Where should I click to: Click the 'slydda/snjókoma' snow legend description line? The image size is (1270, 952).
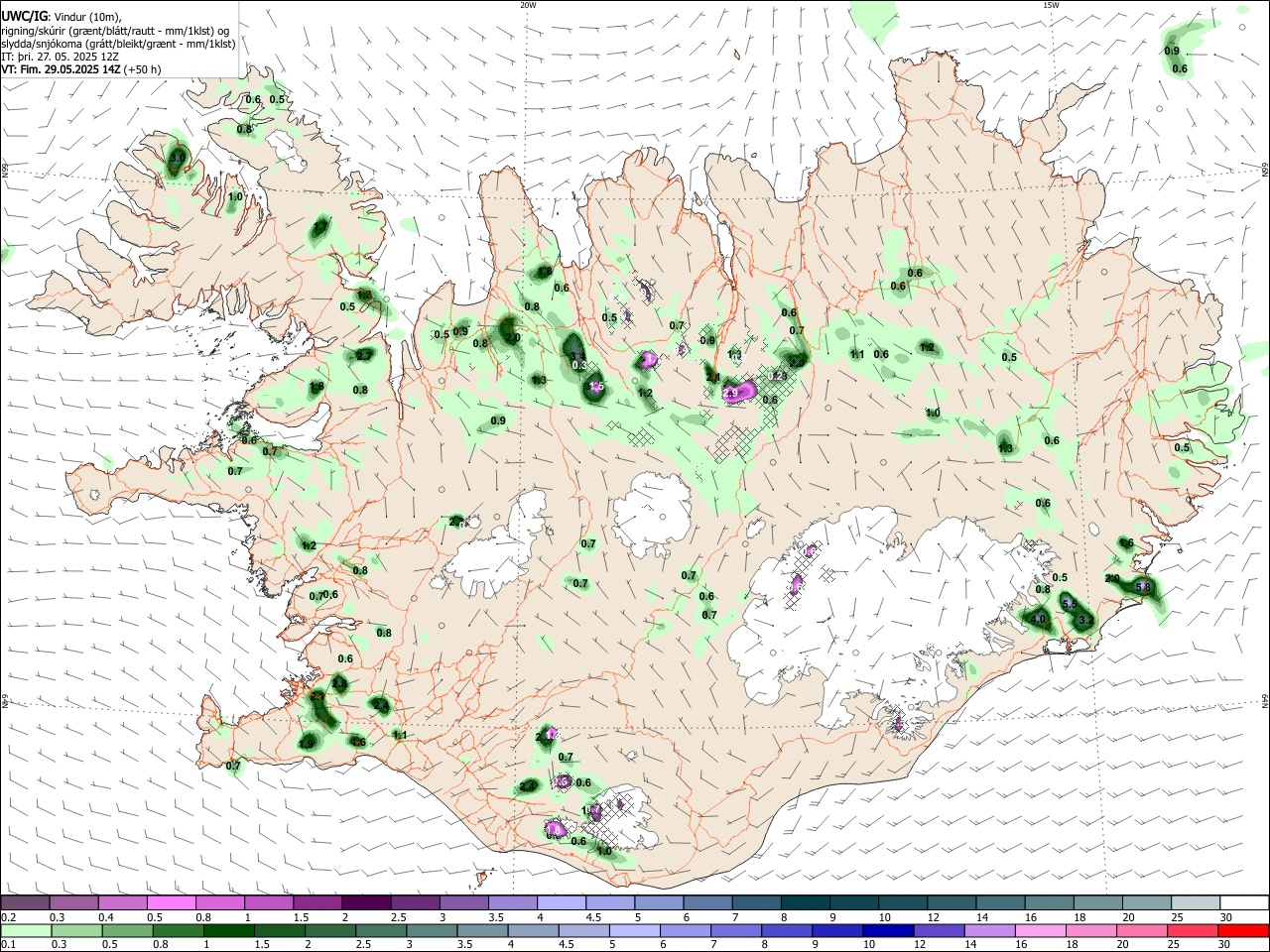pos(118,44)
